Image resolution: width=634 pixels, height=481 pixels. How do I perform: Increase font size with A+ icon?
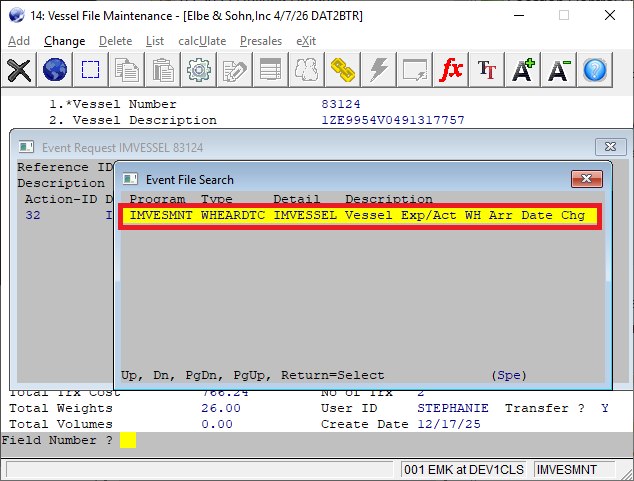point(524,70)
